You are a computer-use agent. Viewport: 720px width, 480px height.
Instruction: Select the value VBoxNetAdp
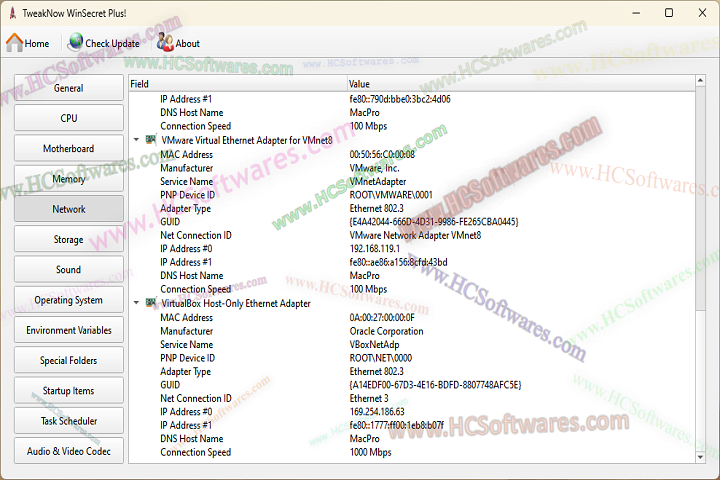tap(374, 344)
